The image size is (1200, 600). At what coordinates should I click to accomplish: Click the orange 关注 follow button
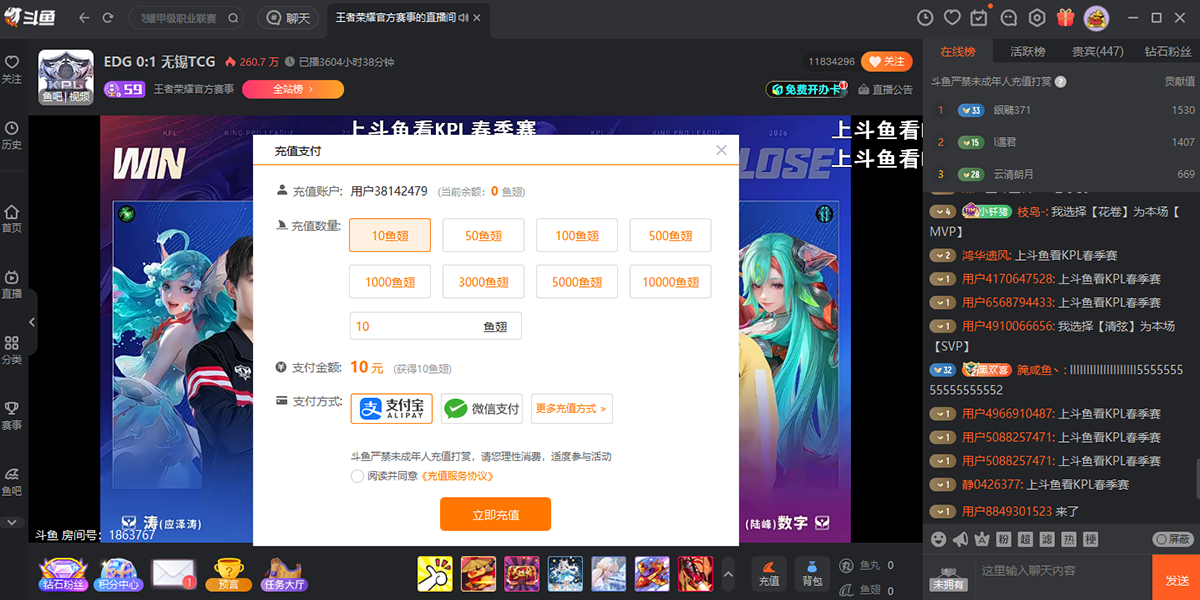click(886, 61)
